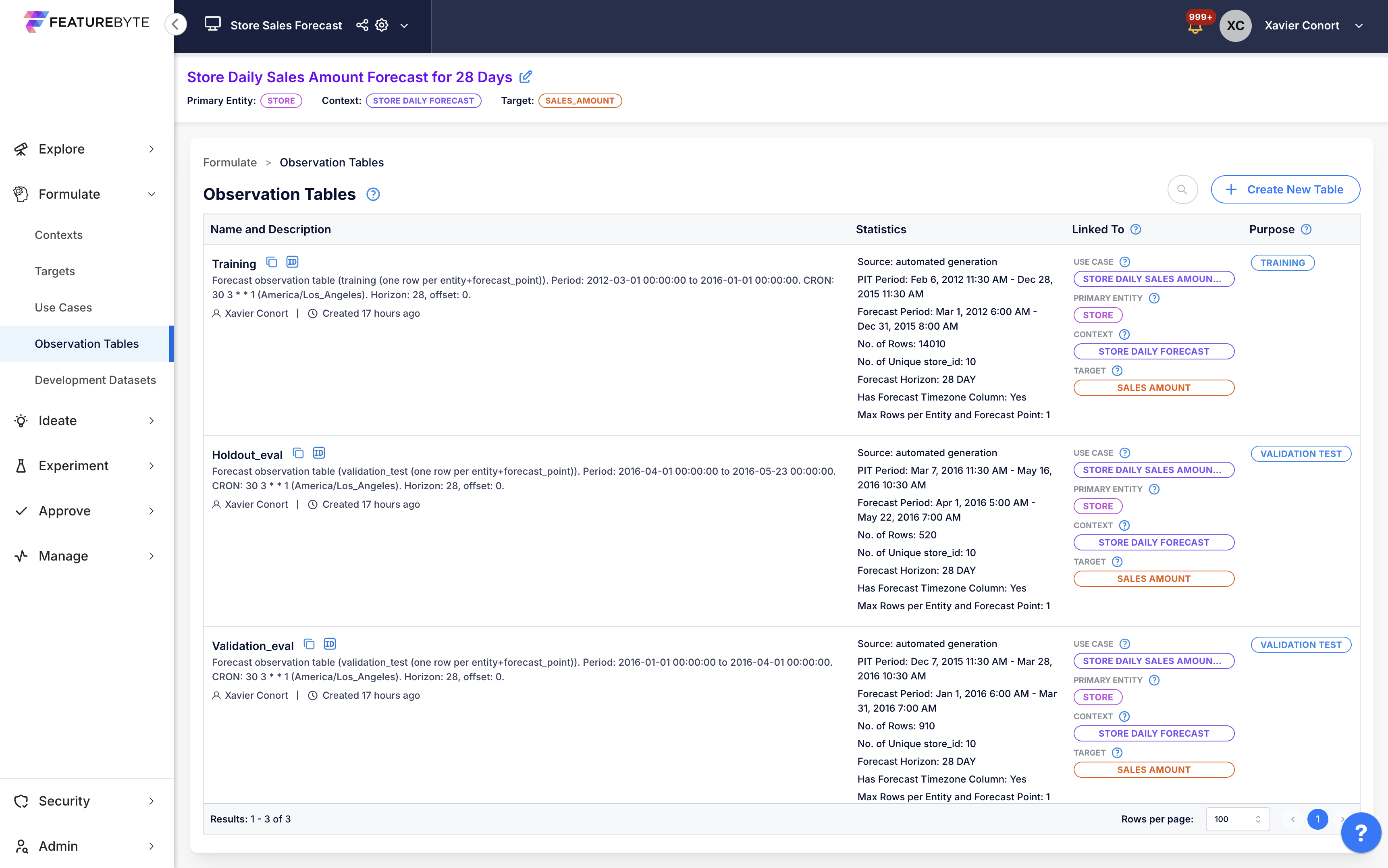Open Development Datasets sidebar item

point(95,380)
